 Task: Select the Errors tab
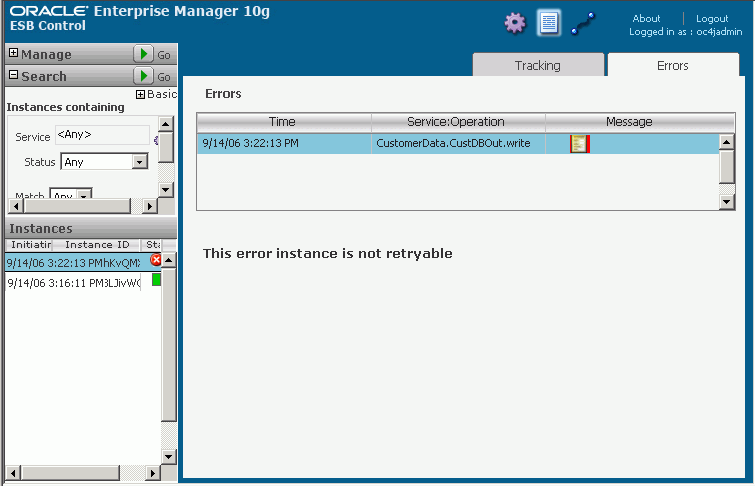click(673, 65)
